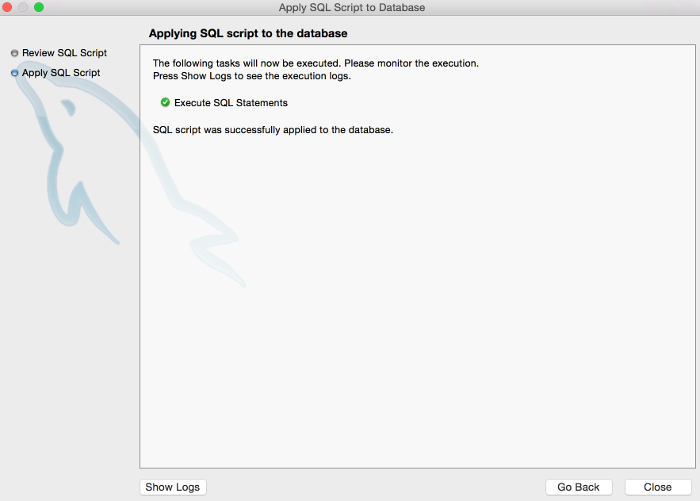Click the blue Apply SQL Script bullet
This screenshot has width=700, height=501.
15,73
